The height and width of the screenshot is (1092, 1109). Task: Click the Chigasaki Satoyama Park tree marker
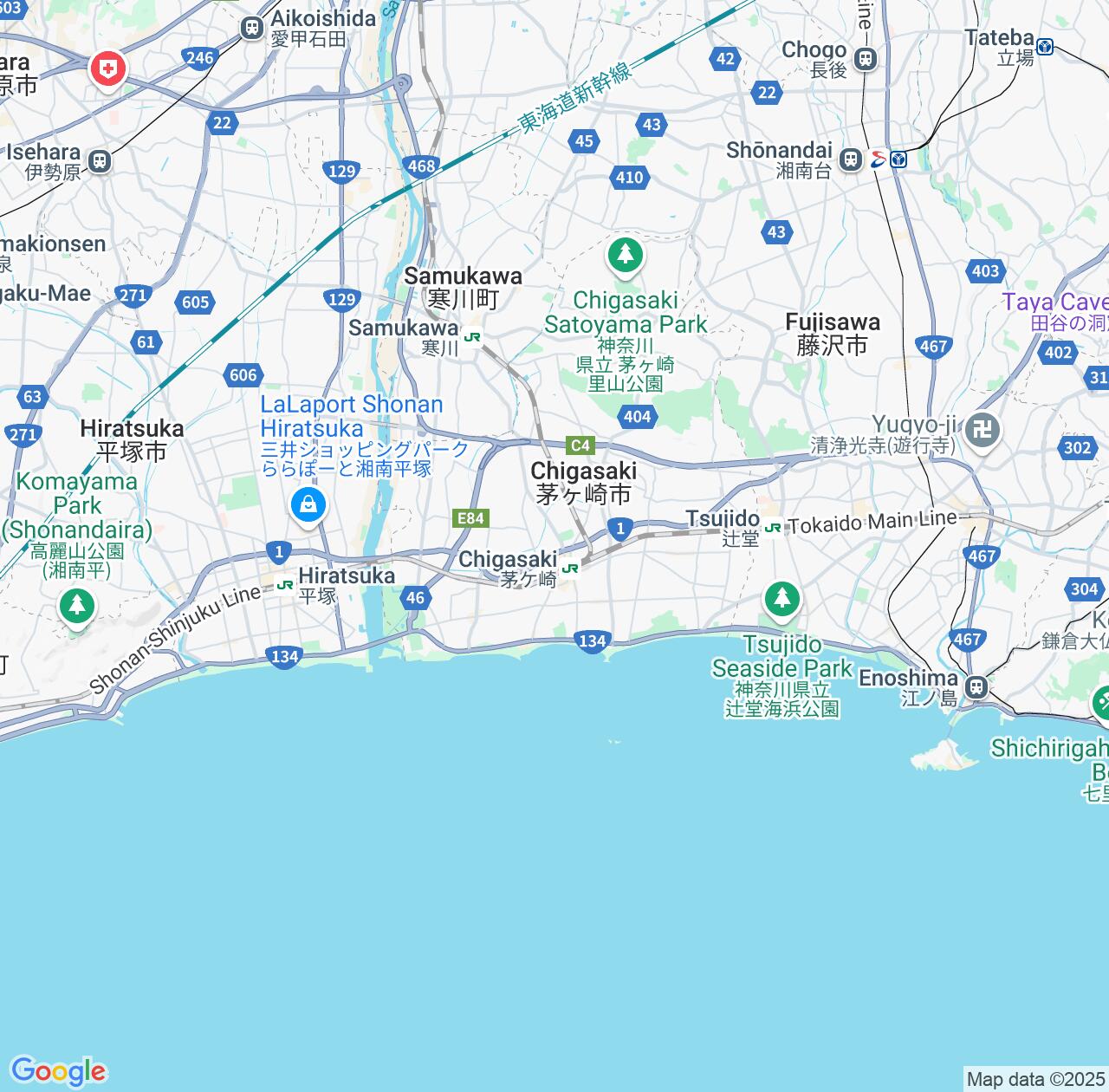(x=626, y=257)
